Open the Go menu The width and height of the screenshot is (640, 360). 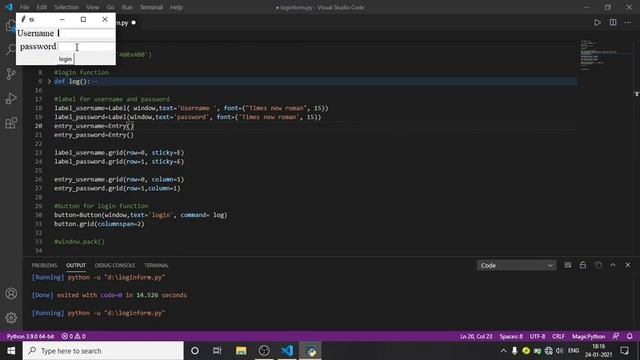pyautogui.click(x=111, y=7)
